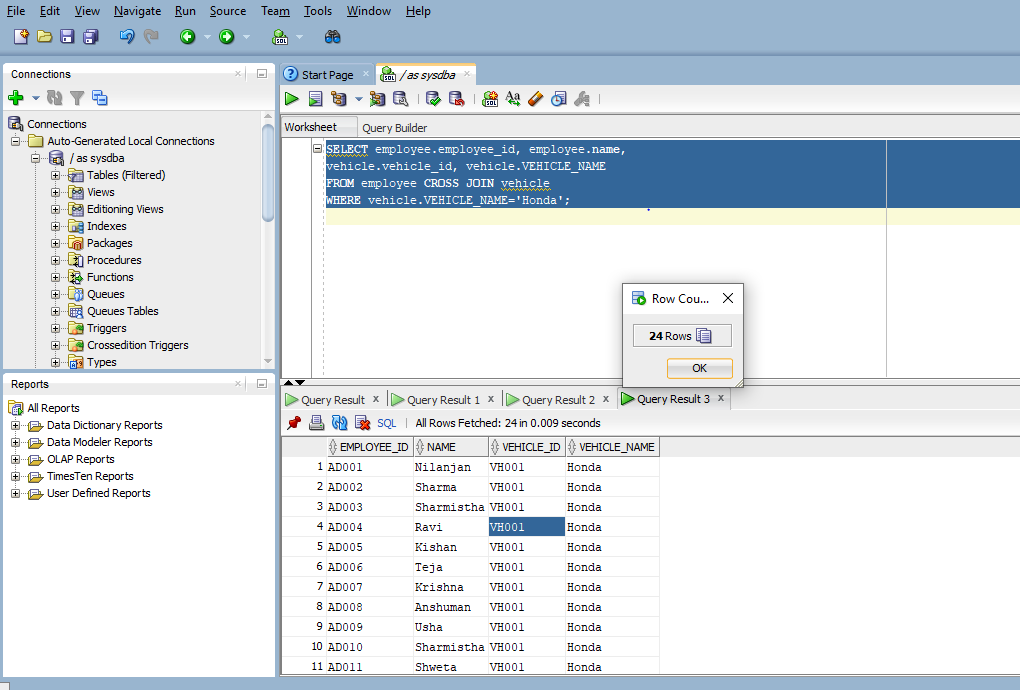This screenshot has width=1020, height=690.
Task: Click the Run Script icon
Action: point(315,99)
